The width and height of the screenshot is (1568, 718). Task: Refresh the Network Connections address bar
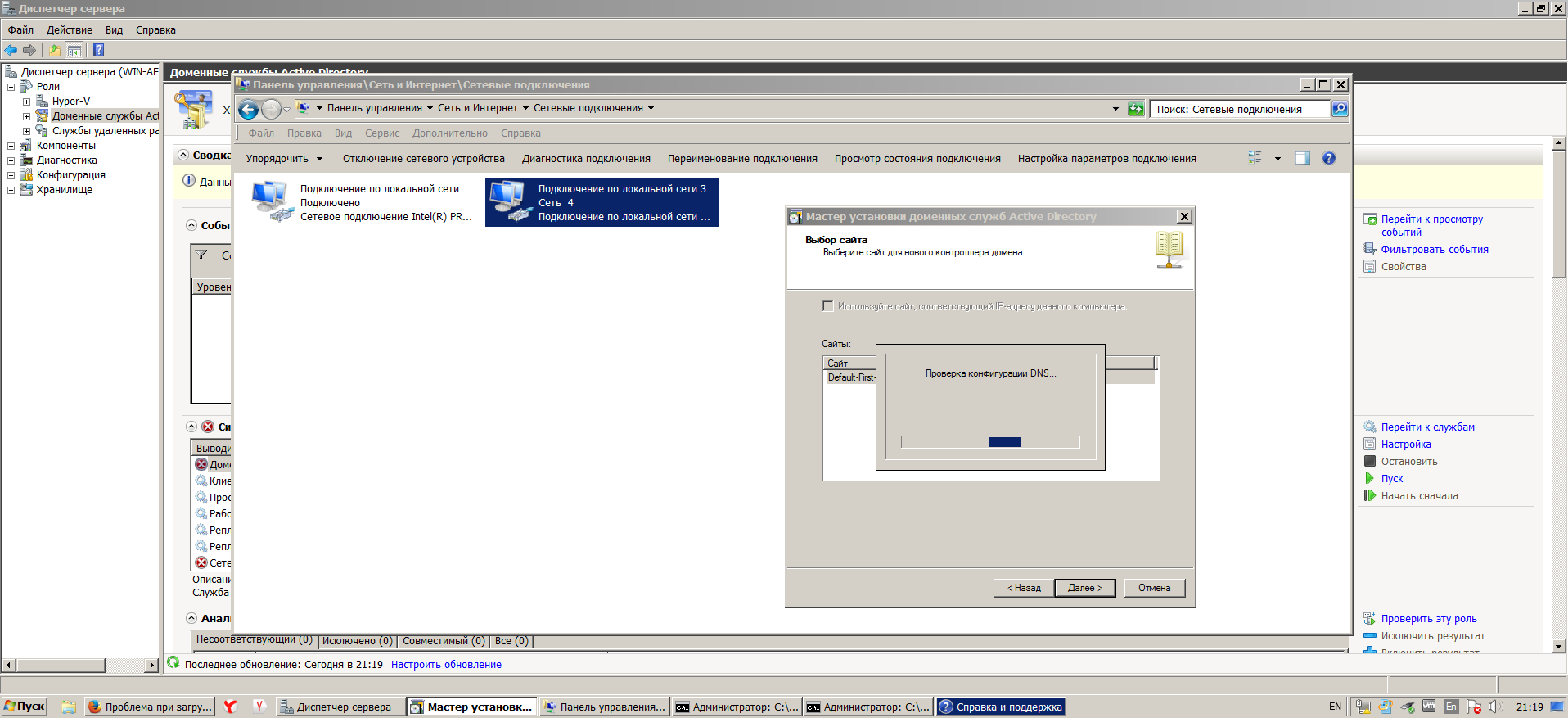tap(1136, 109)
